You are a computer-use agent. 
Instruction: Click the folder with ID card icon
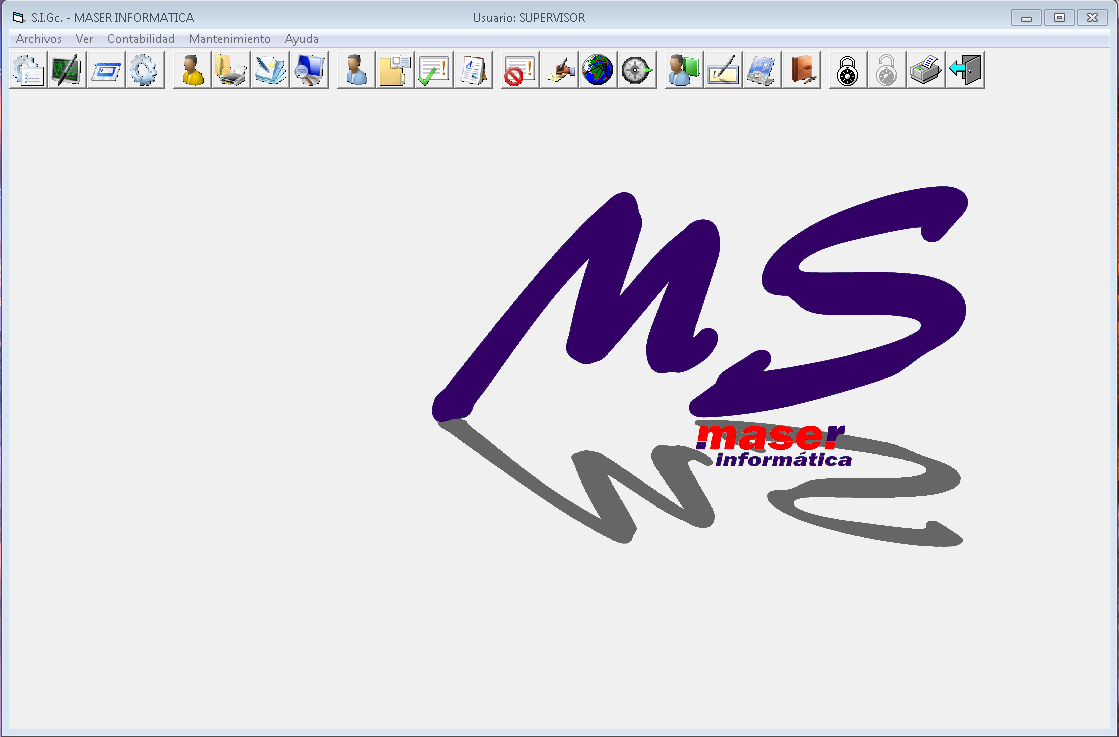coord(395,70)
